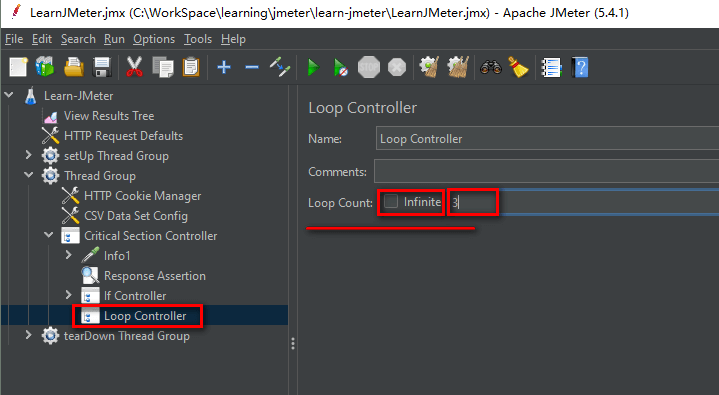
Task: Click the Loop Count value field
Action: point(583,202)
